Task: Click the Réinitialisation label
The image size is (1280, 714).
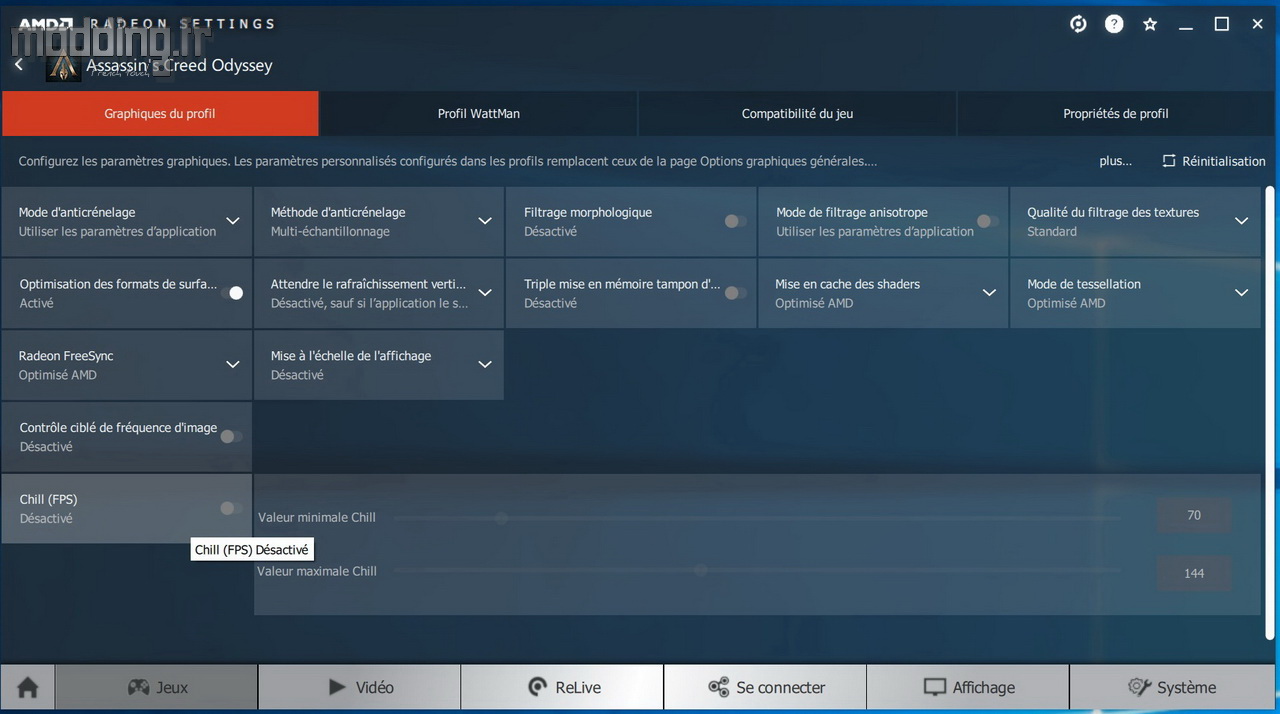Action: pyautogui.click(x=1223, y=161)
